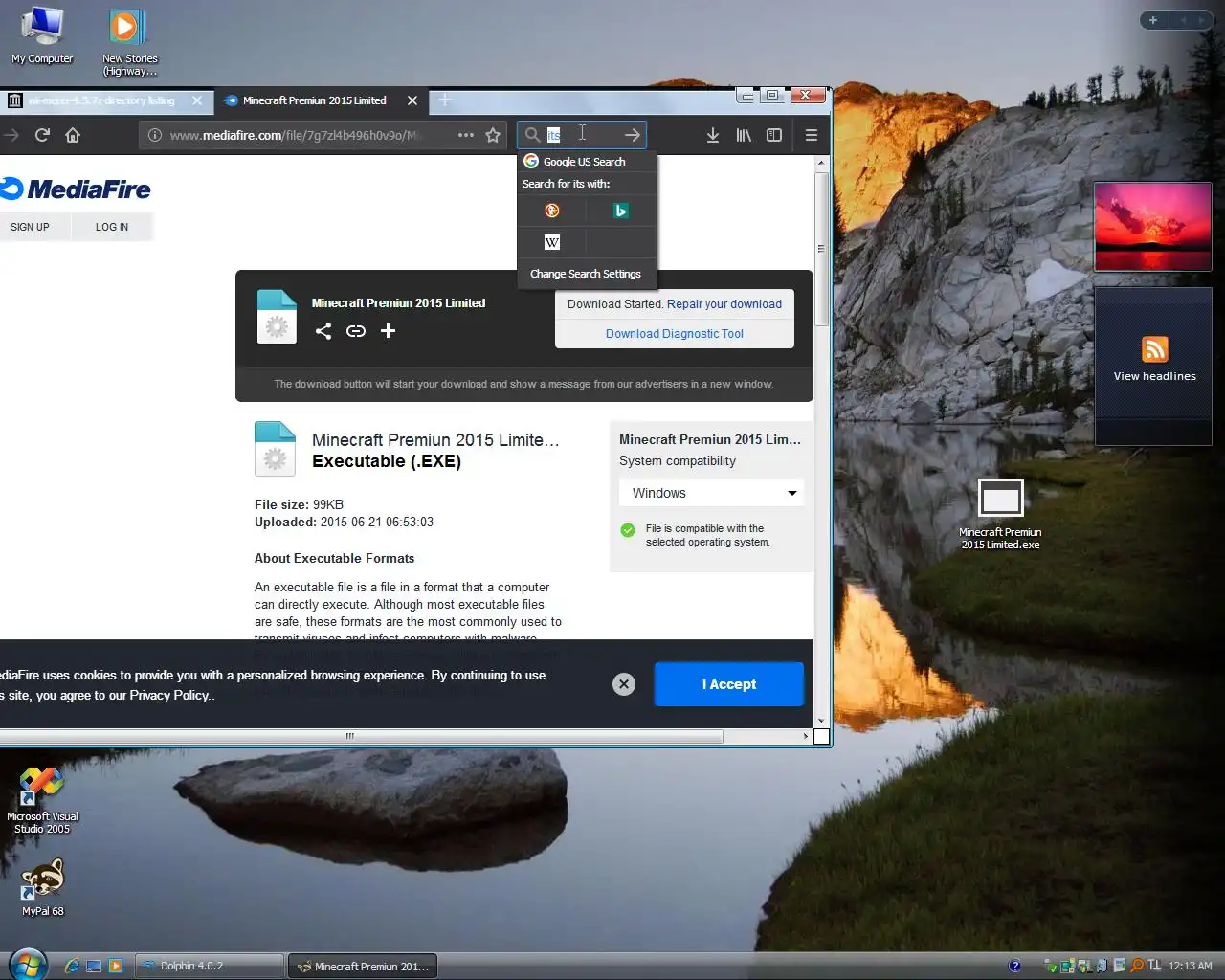Search with Wikipedia engine icon
The height and width of the screenshot is (980, 1225).
pos(552,242)
